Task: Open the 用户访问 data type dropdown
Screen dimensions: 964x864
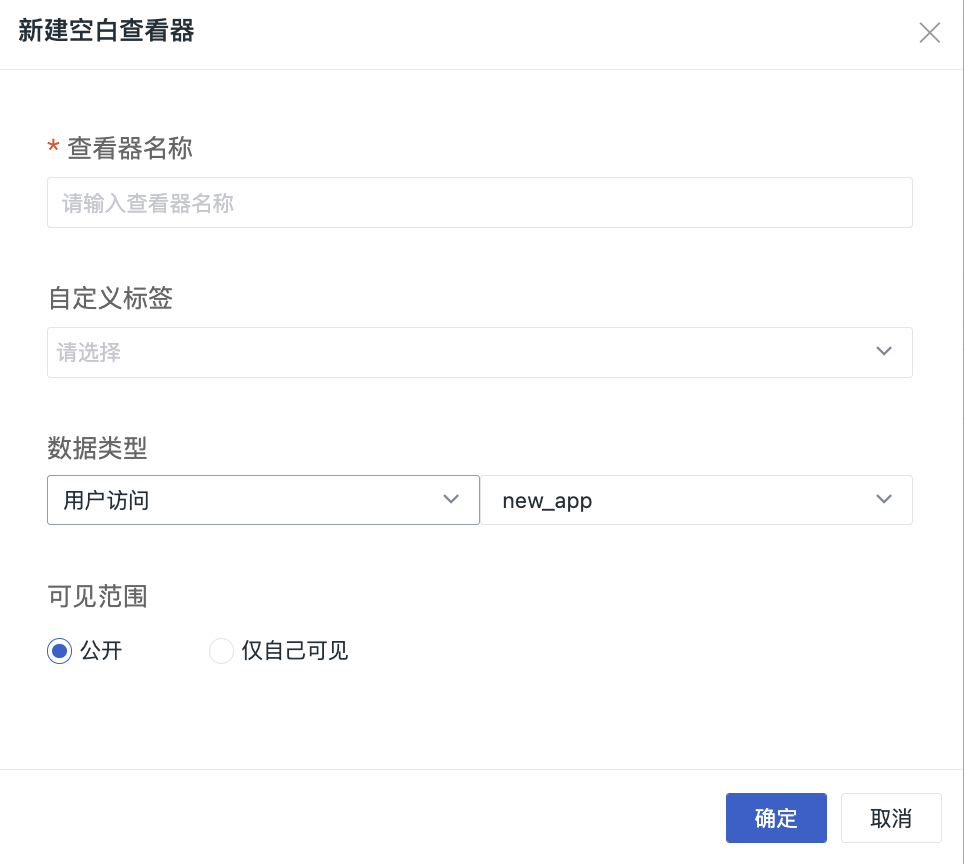Action: pos(263,500)
